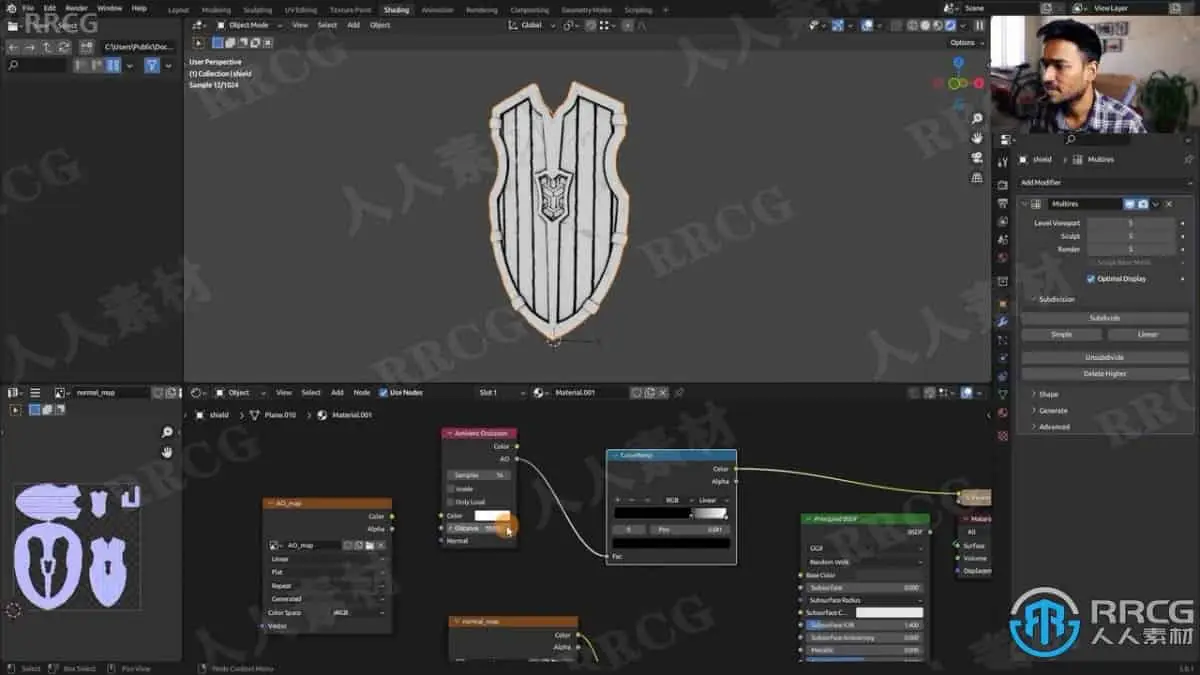Select the Modifier Properties wrench icon
The height and width of the screenshot is (675, 1200).
pos(1002,319)
